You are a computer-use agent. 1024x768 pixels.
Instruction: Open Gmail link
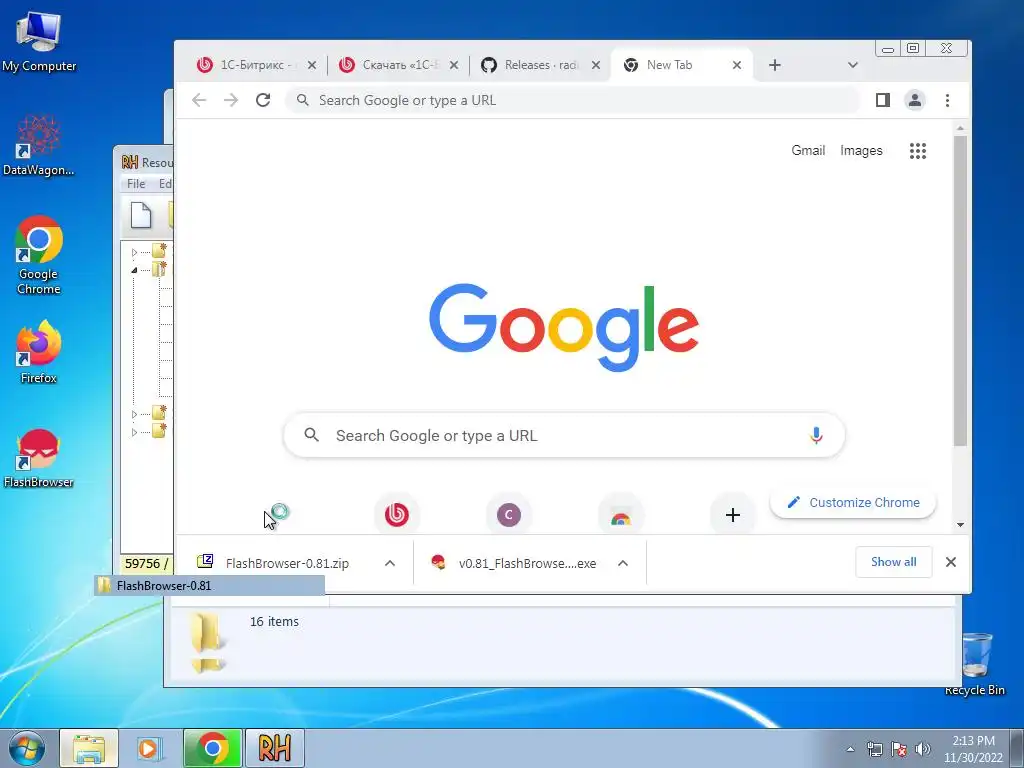point(808,150)
